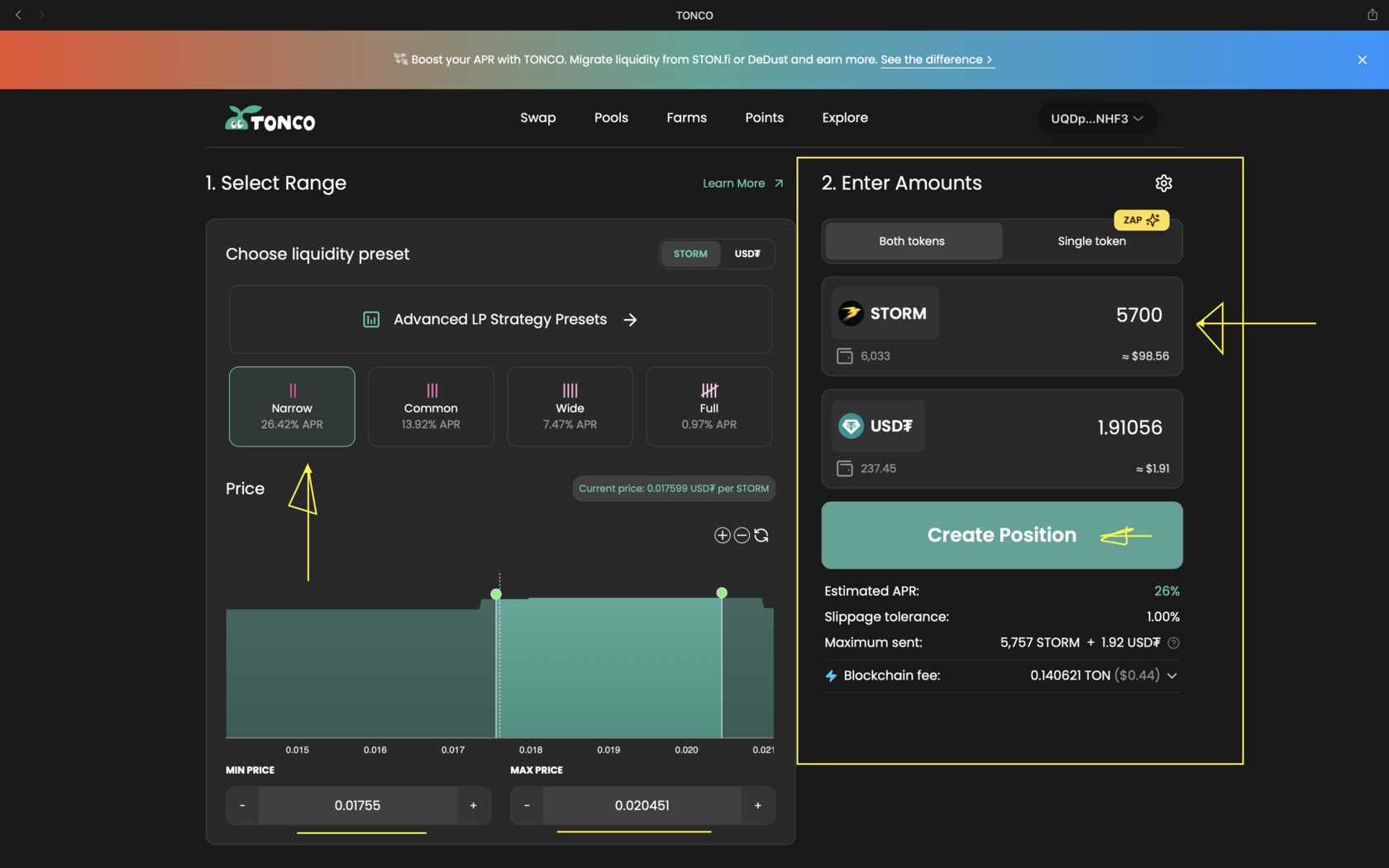Click the USD₮ amount field showing 1.91056

1129,427
